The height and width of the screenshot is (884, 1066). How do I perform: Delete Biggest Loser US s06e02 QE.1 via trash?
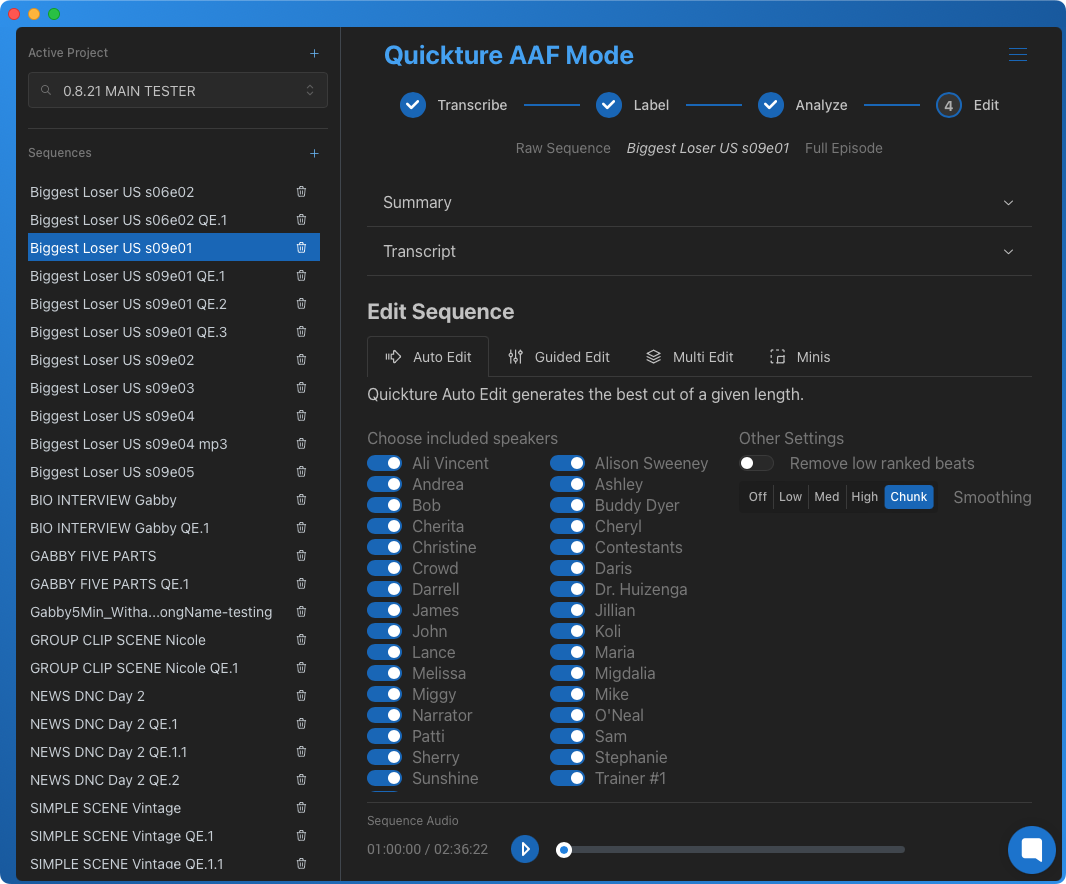(301, 220)
